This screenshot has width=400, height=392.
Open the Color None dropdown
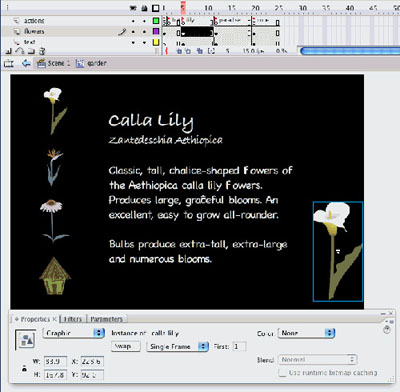pyautogui.click(x=306, y=333)
